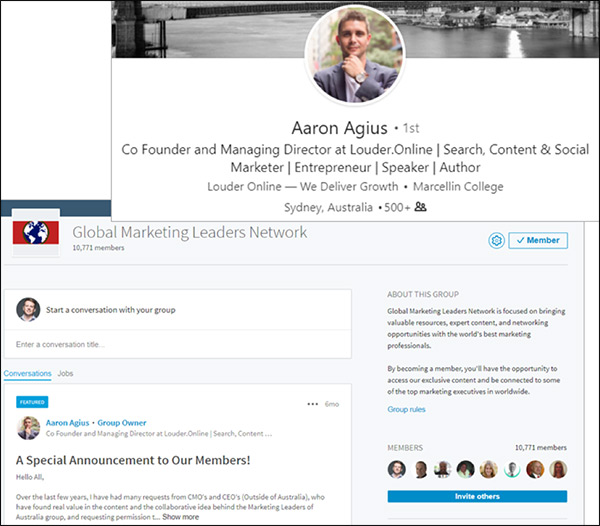This screenshot has height=526, width=600.
Task: Open A Special Announcement to Our Members post
Action: pos(133,460)
